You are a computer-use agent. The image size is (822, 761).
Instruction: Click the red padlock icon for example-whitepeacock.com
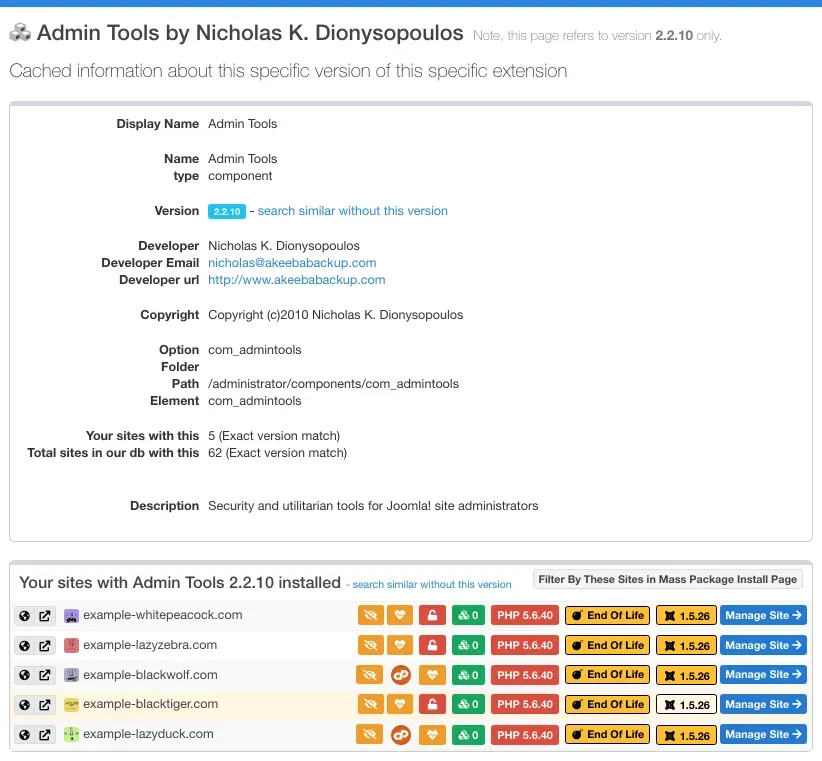click(x=431, y=615)
